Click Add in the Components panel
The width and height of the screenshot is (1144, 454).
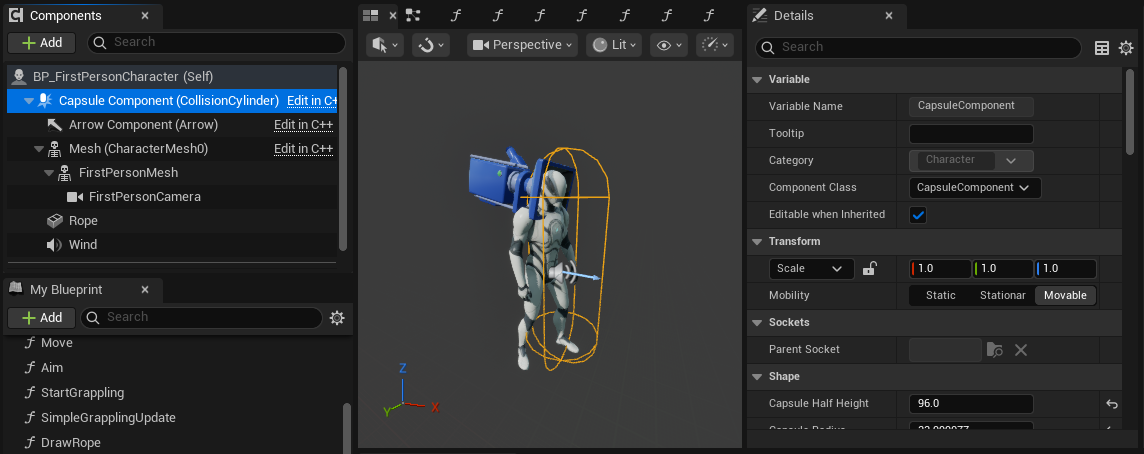[x=42, y=42]
